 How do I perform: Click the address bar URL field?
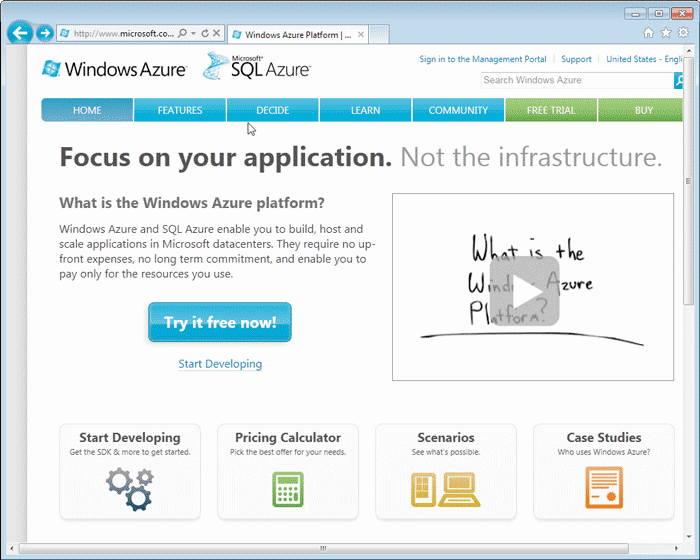click(124, 33)
